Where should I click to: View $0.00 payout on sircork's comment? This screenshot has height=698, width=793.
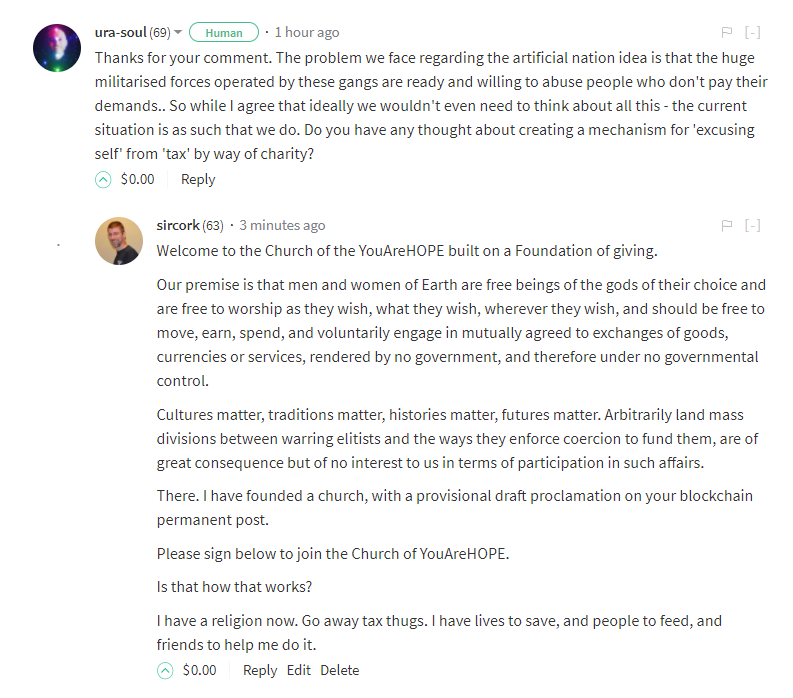pos(199,670)
